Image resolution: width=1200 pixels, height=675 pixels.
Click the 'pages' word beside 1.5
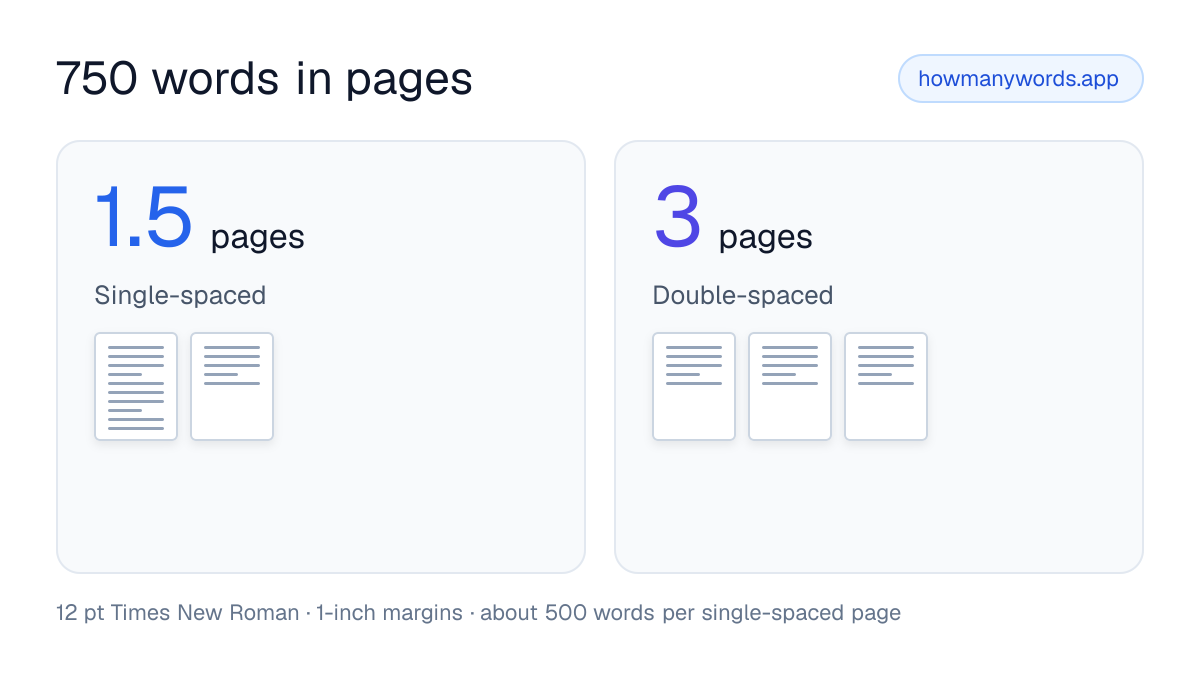[258, 238]
